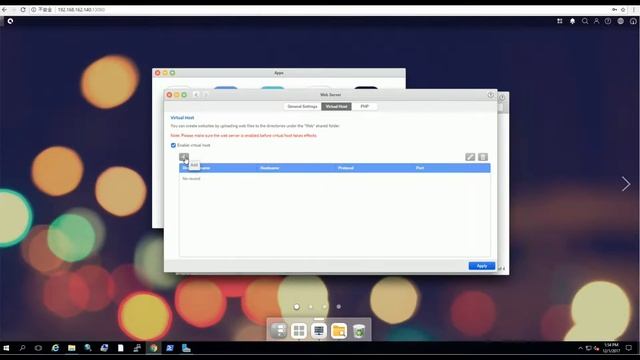Select the first desktop page dot
Viewport: 640px width, 360px height.
click(x=297, y=307)
